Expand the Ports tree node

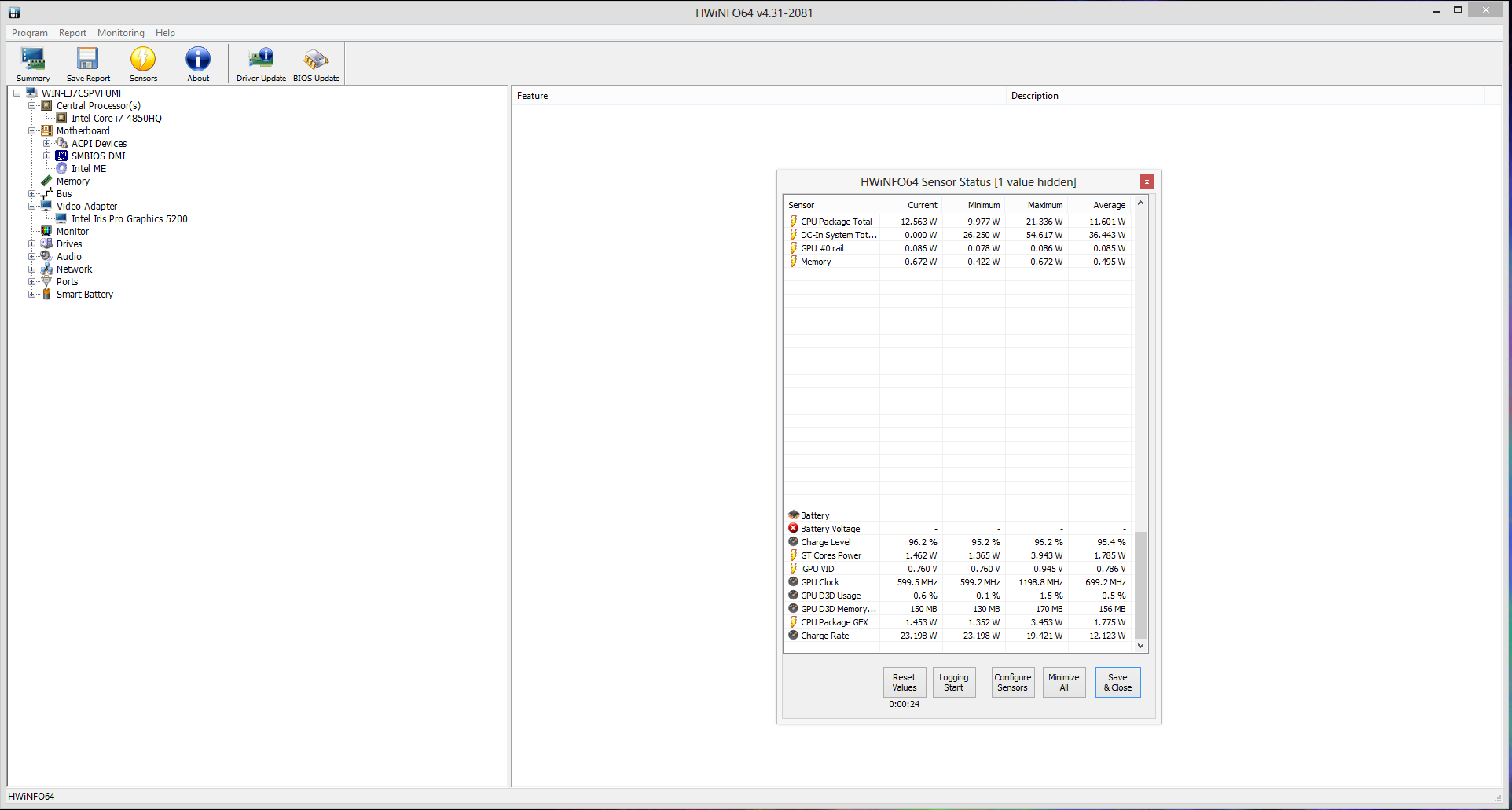click(31, 282)
